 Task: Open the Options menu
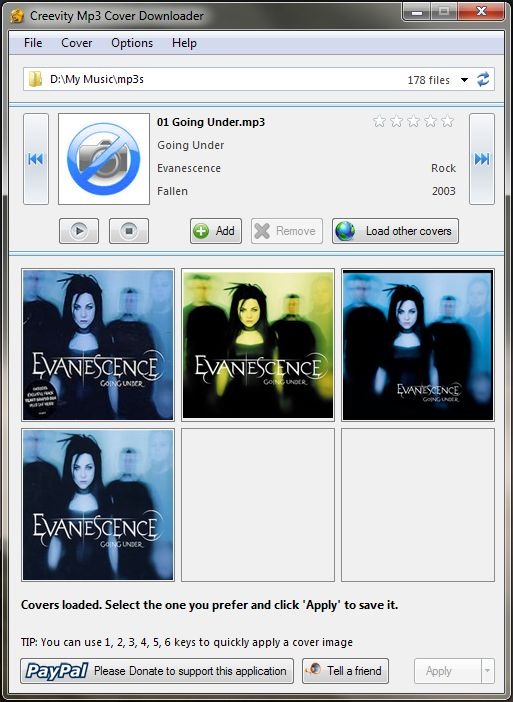click(132, 43)
